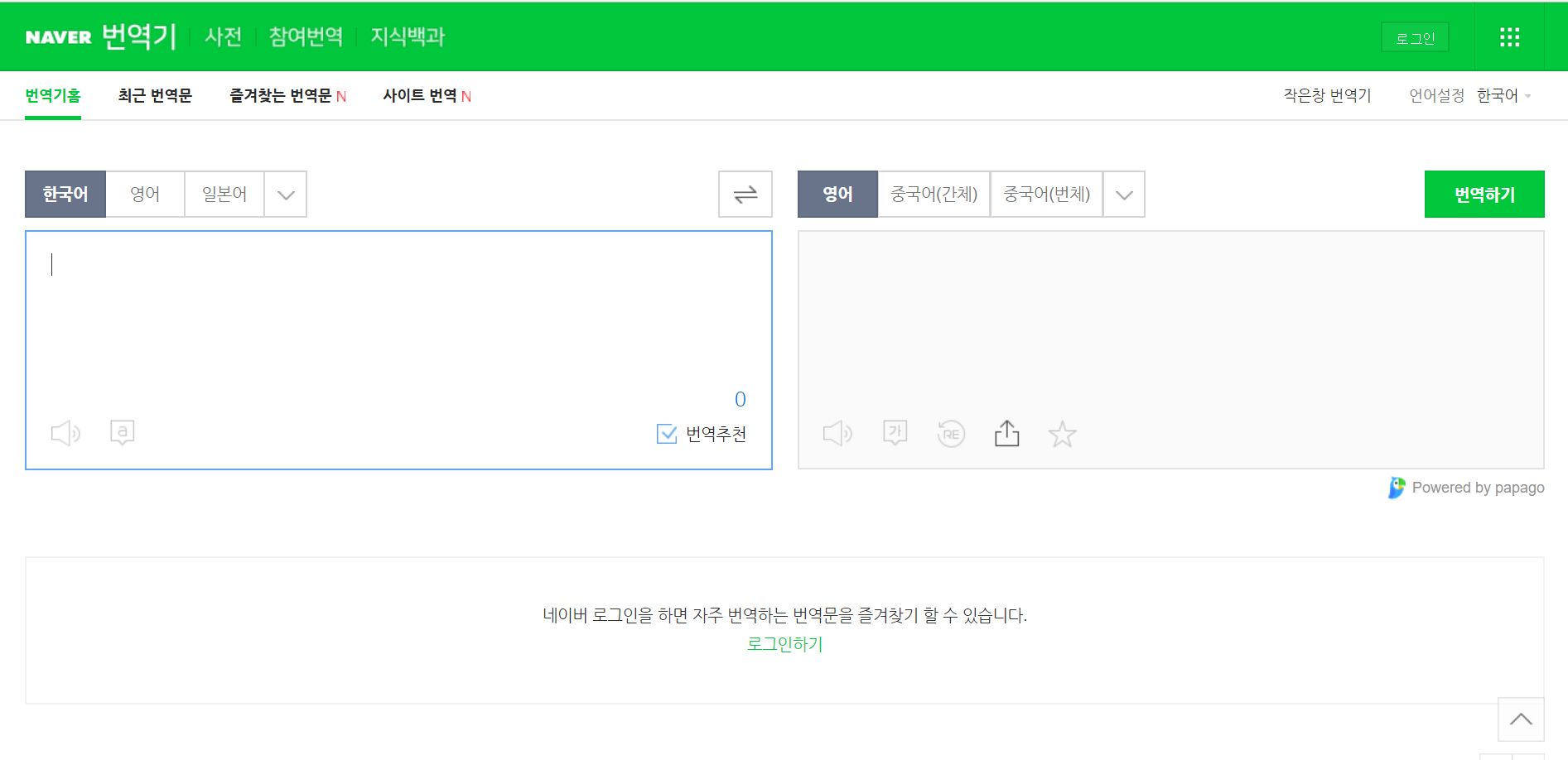Open the apps grid menu icon
The image size is (1568, 760).
(1509, 37)
